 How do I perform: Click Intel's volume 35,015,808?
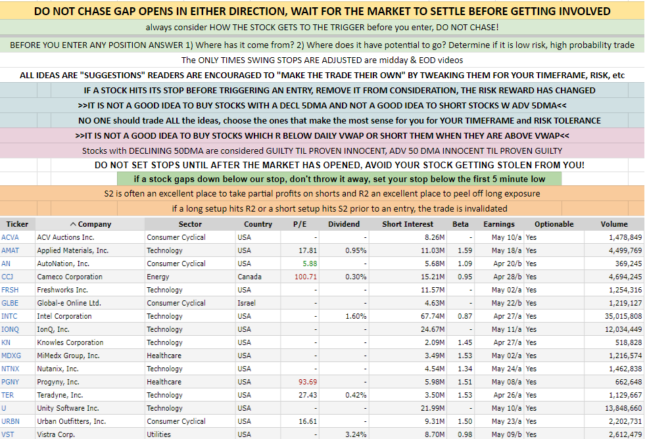(x=623, y=316)
